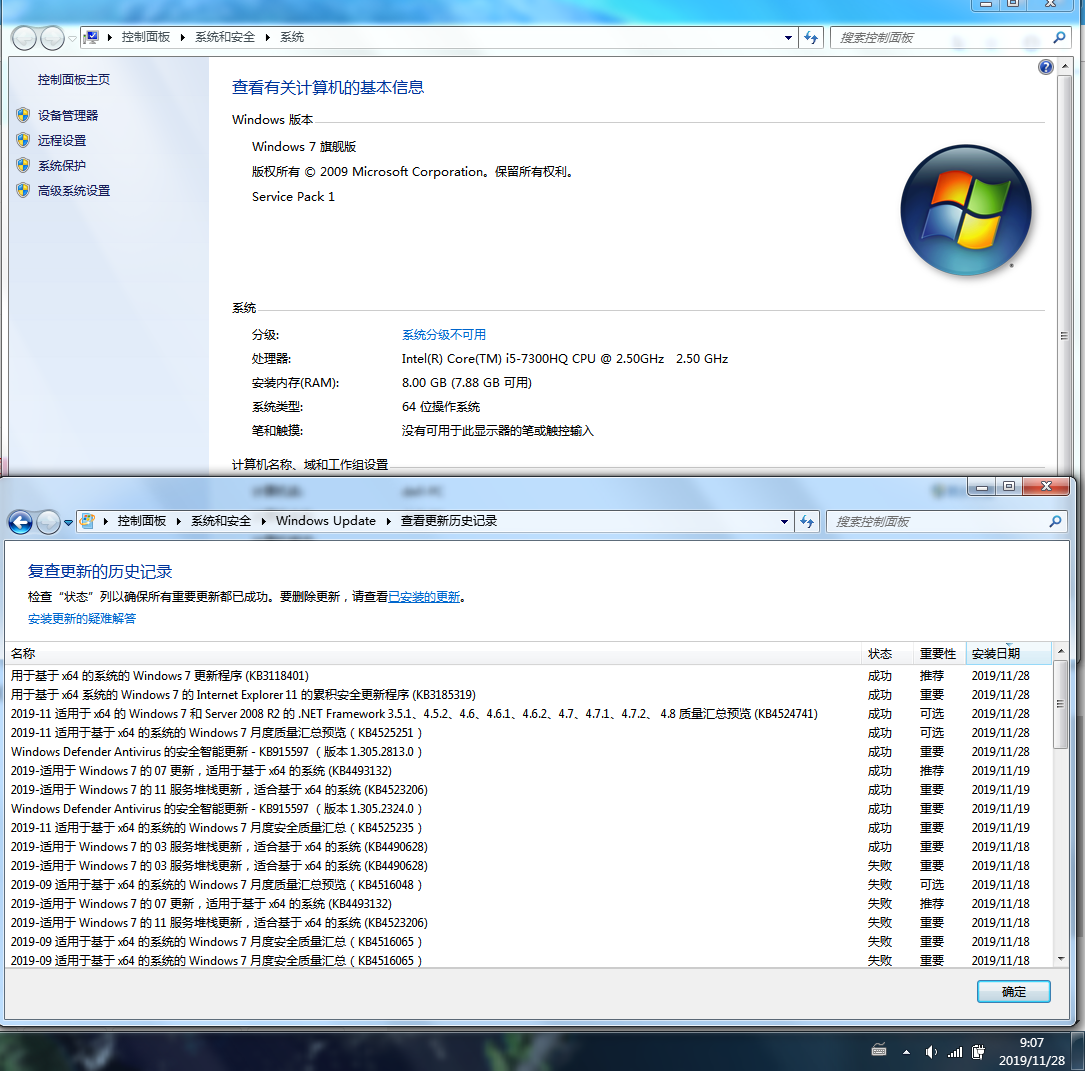Image resolution: width=1085 pixels, height=1071 pixels.
Task: Click the battery power plug tray icon
Action: 979,1051
